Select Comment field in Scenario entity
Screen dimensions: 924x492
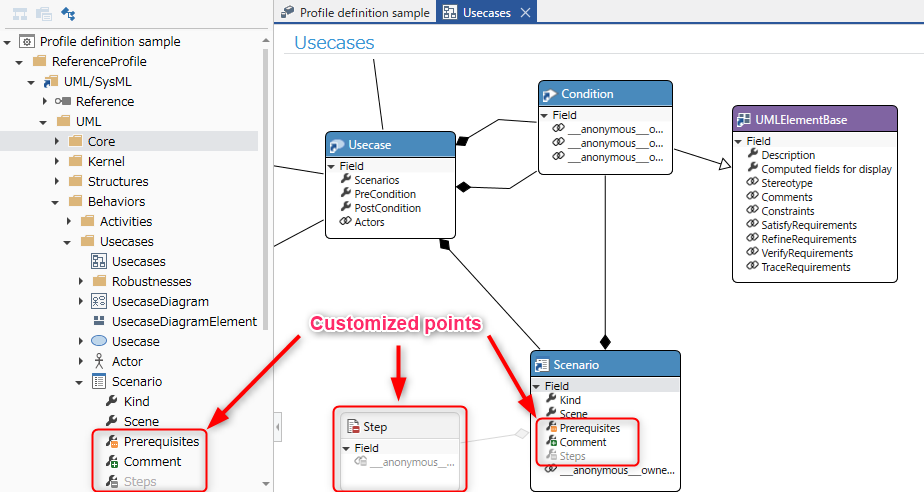[x=583, y=442]
